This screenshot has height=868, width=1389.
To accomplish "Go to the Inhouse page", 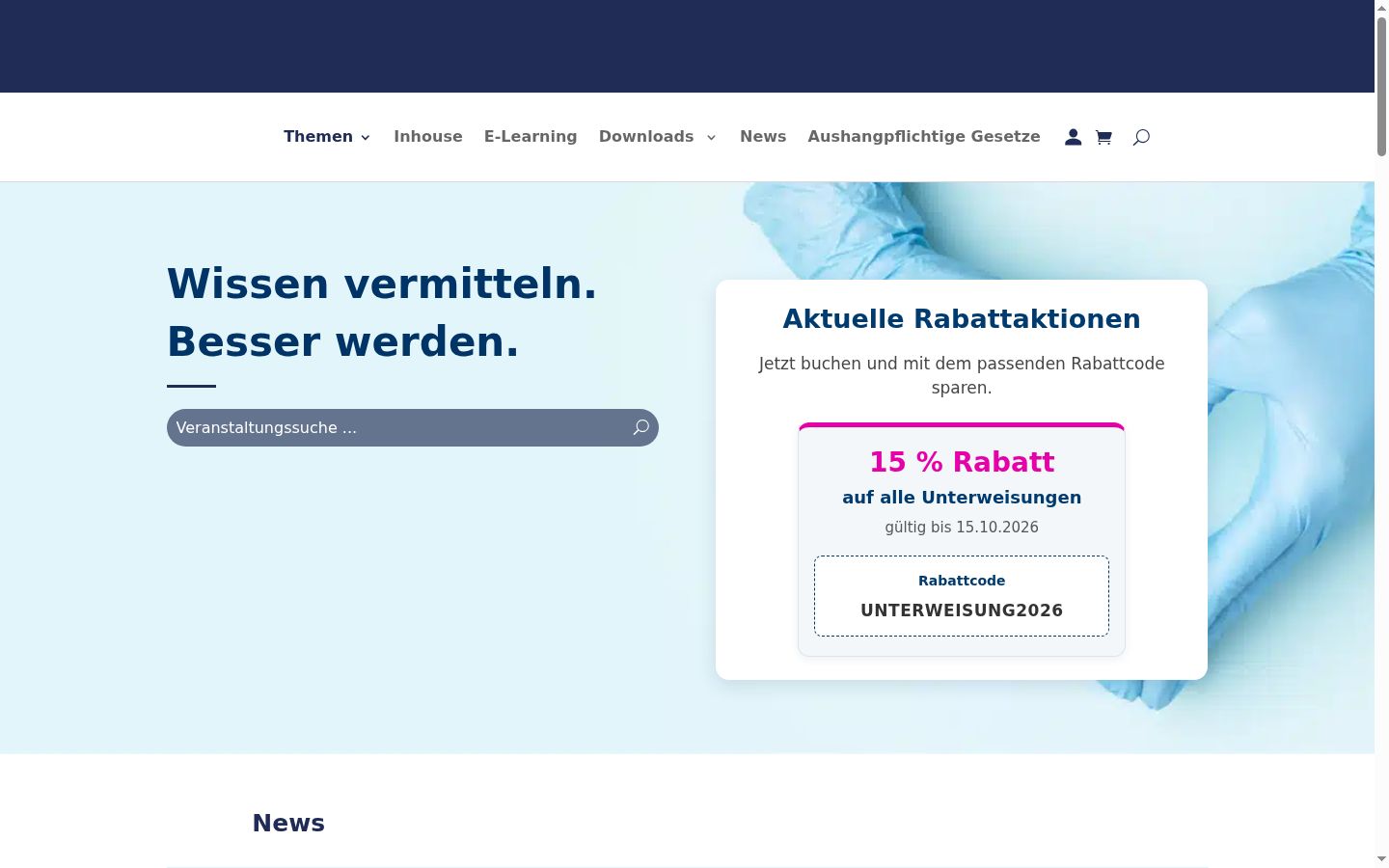I will 428,137.
